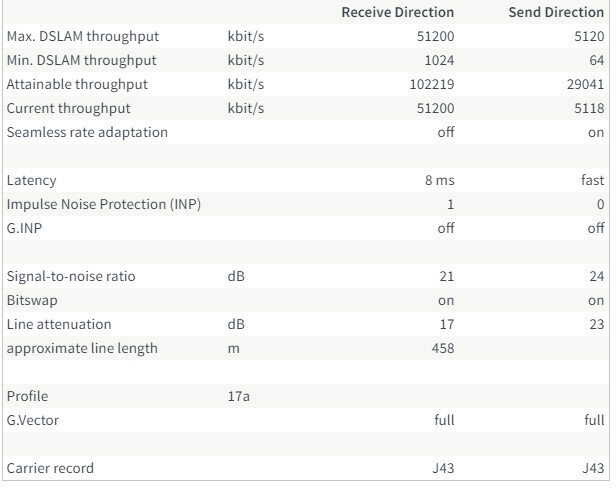Select the Impulse Noise Protection (INP) label
The height and width of the screenshot is (488, 616).
(104, 204)
